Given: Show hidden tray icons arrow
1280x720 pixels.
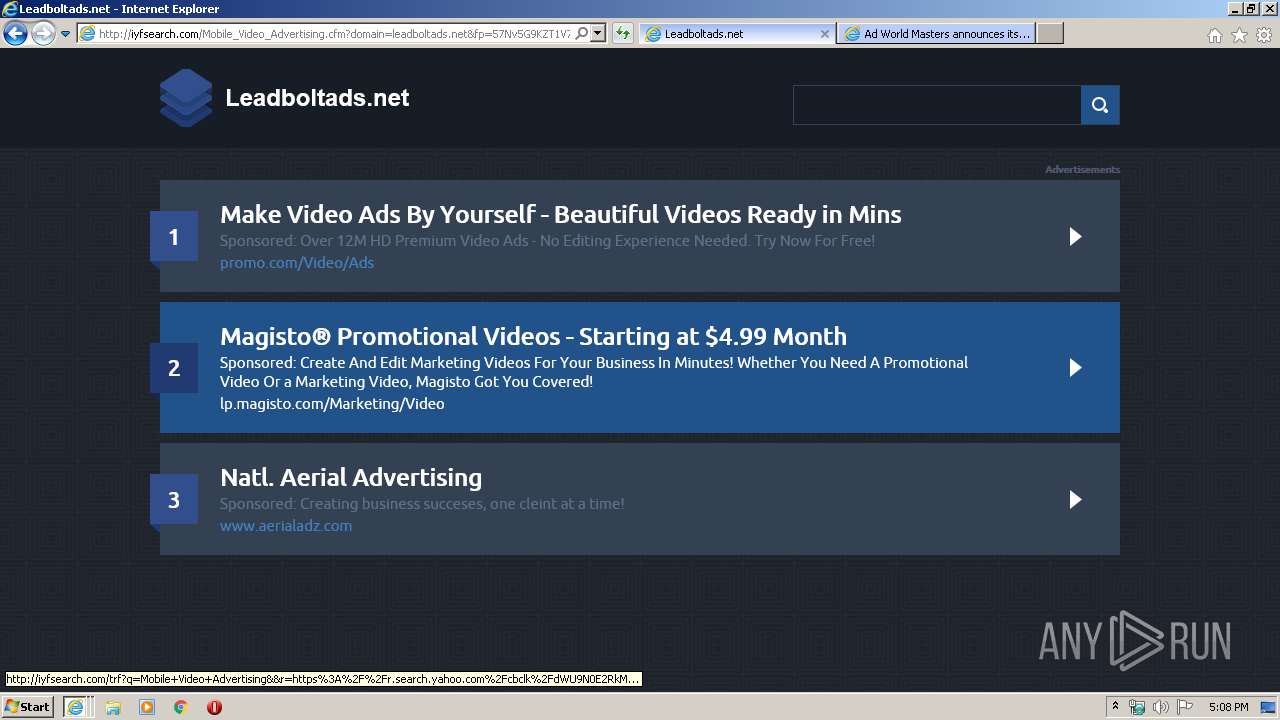Looking at the screenshot, I should (x=1115, y=707).
